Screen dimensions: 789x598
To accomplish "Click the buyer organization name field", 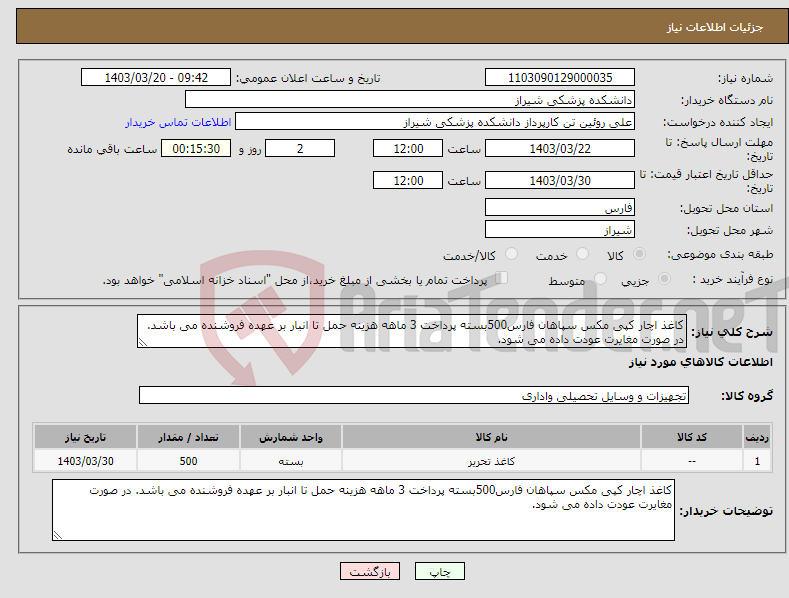I will [410, 100].
